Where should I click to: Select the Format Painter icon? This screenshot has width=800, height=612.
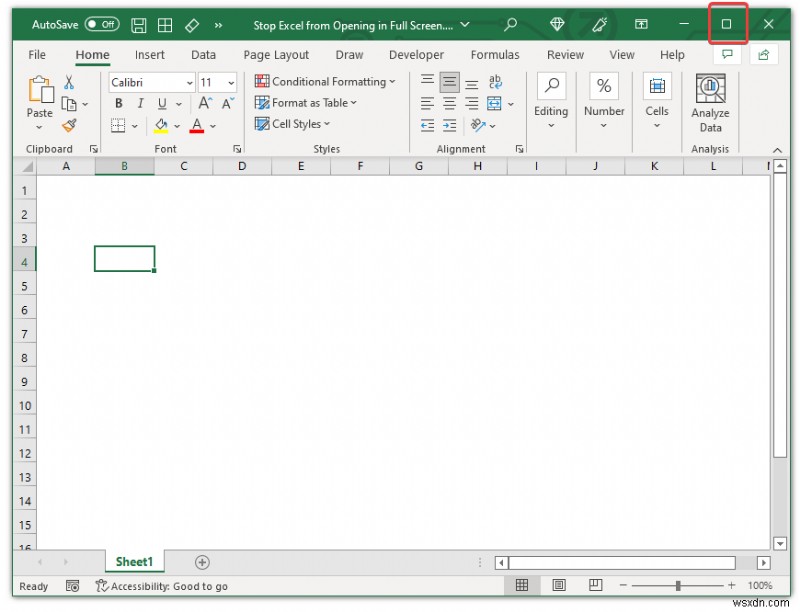click(x=69, y=125)
